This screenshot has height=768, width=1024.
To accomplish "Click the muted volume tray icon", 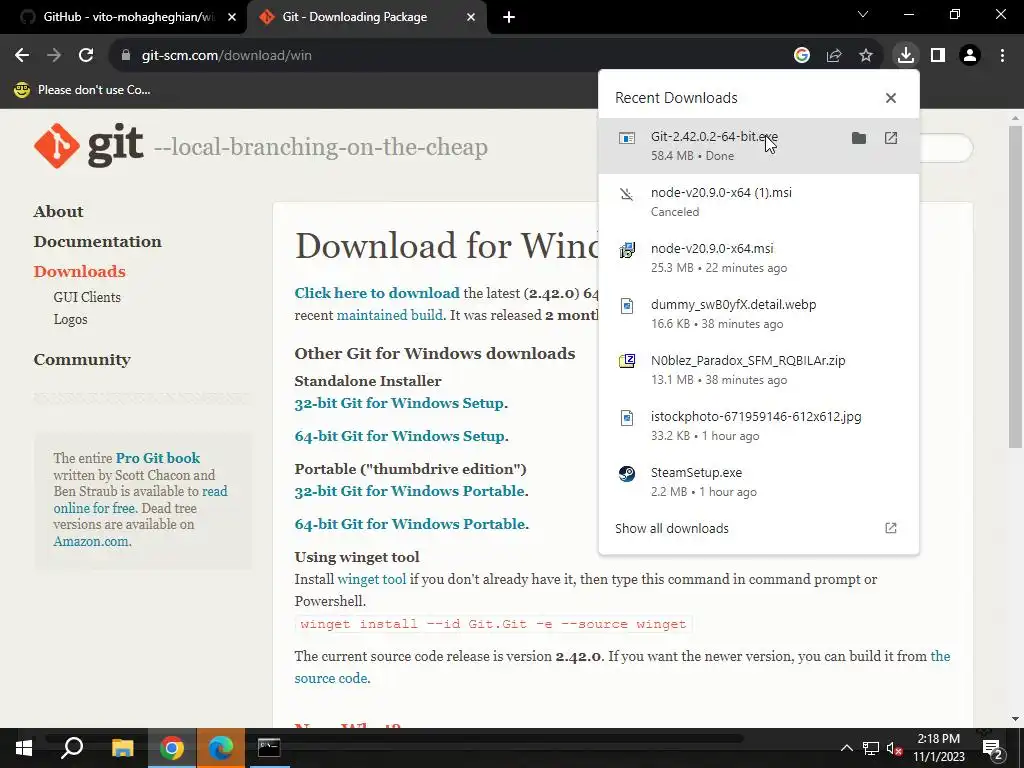I will pyautogui.click(x=895, y=748).
